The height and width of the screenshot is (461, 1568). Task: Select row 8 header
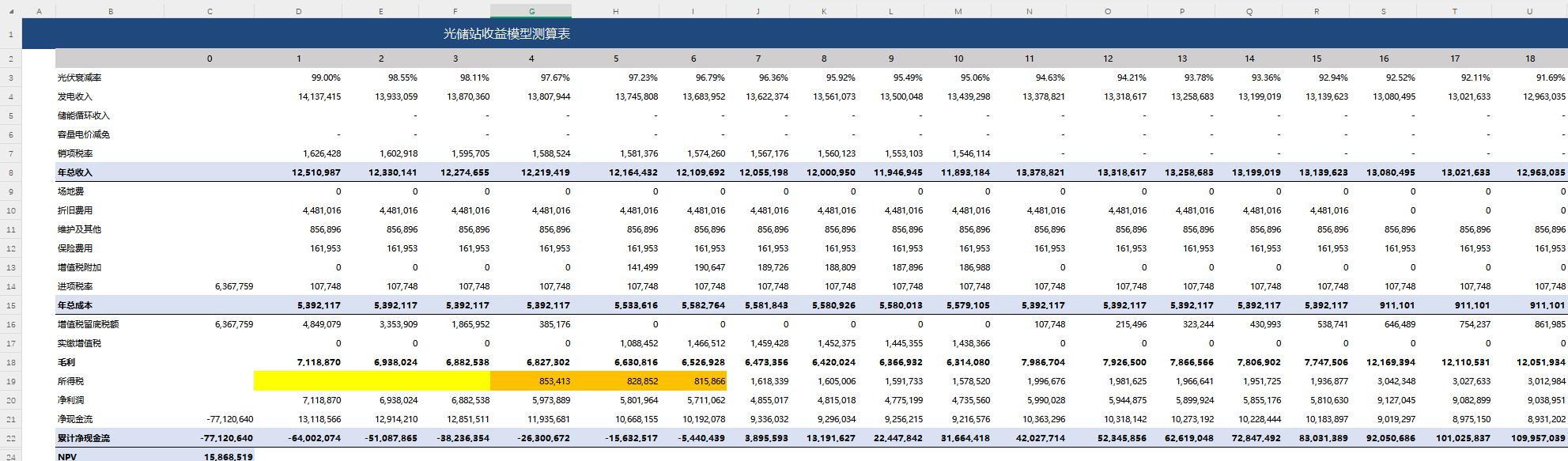pyautogui.click(x=11, y=172)
